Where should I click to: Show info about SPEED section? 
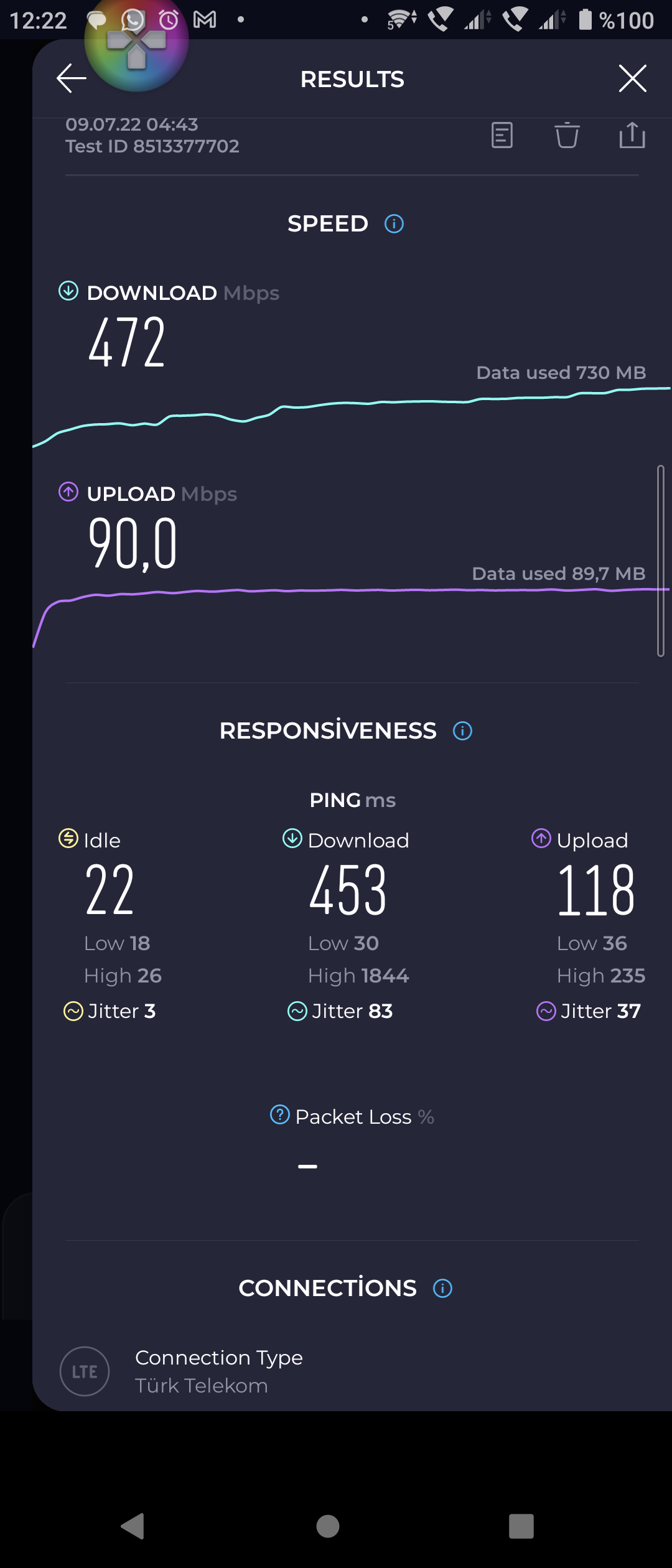[x=394, y=224]
